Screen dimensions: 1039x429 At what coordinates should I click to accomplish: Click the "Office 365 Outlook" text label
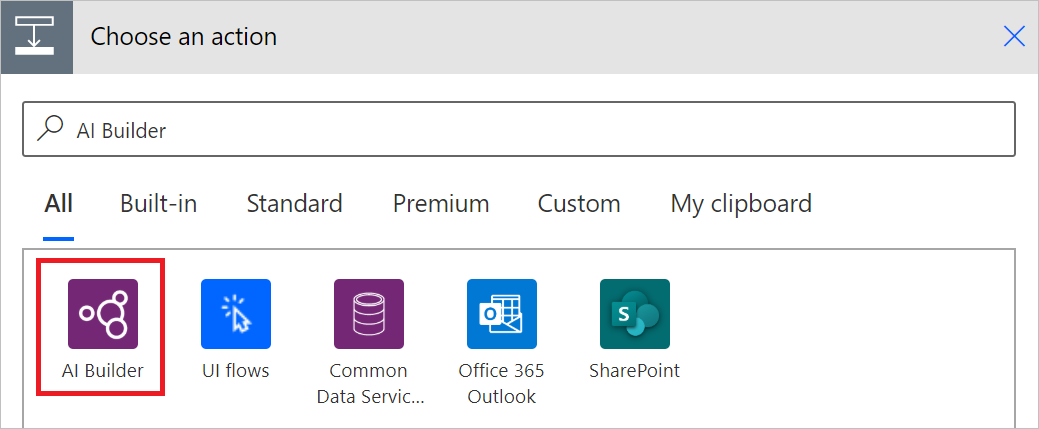(x=501, y=383)
